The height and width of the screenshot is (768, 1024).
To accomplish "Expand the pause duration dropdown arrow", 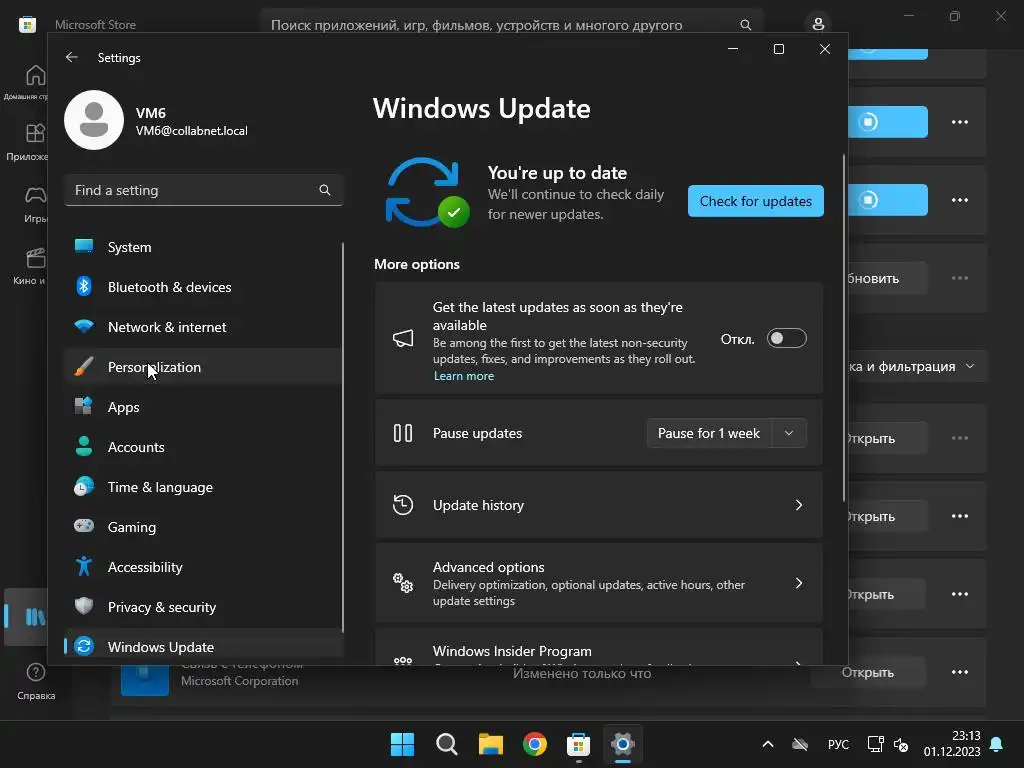I will click(789, 434).
